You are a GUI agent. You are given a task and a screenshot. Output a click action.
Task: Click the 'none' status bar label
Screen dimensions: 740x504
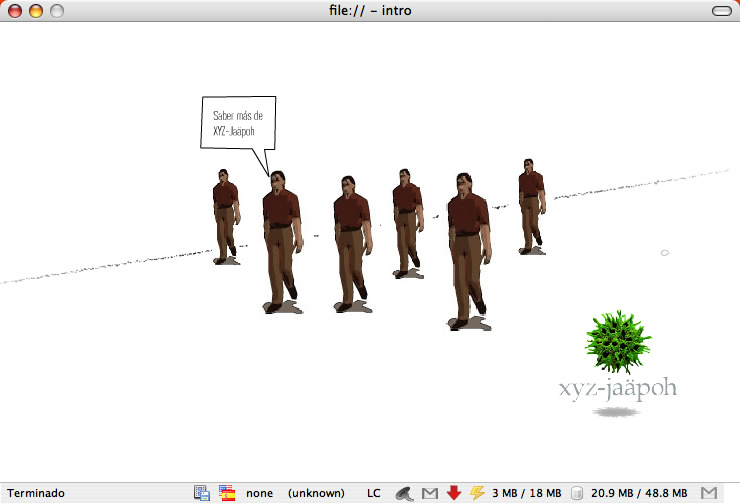(x=259, y=493)
